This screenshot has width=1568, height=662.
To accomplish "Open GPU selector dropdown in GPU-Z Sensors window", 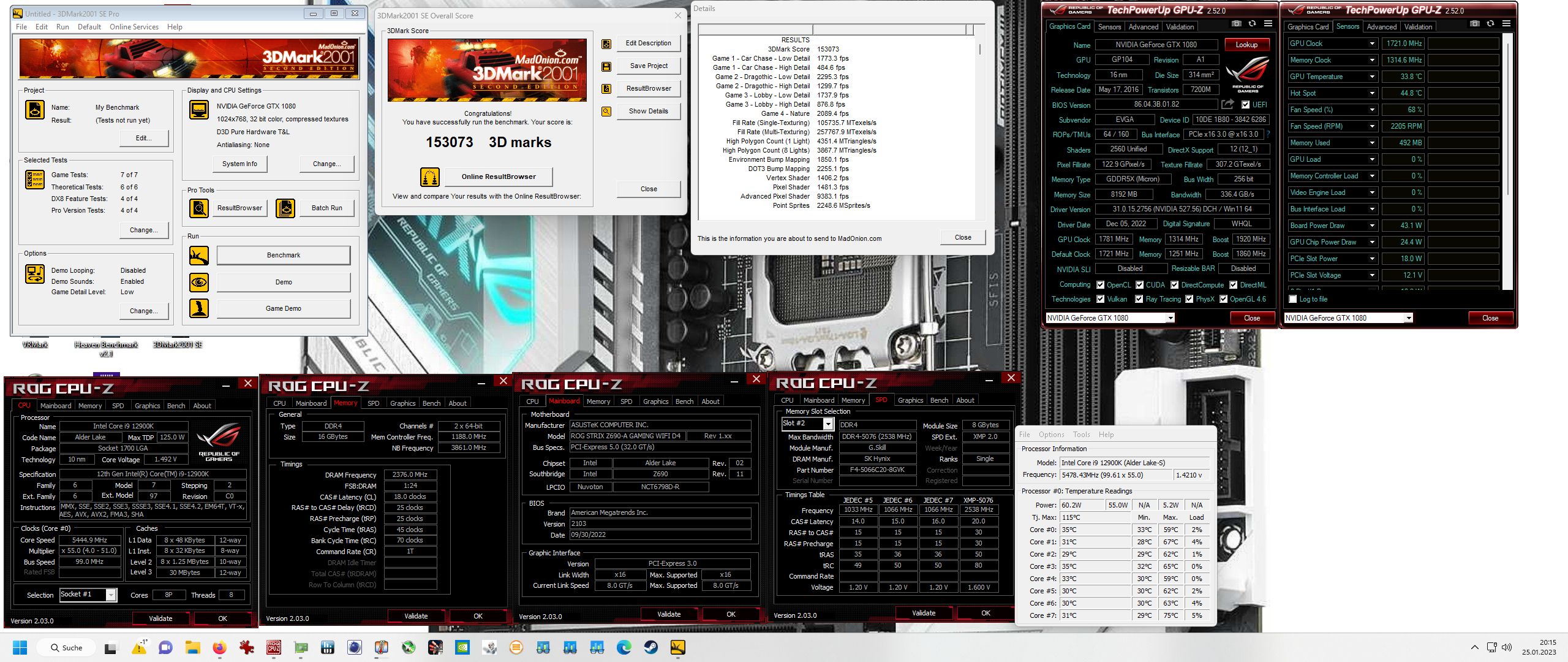I will [1408, 318].
